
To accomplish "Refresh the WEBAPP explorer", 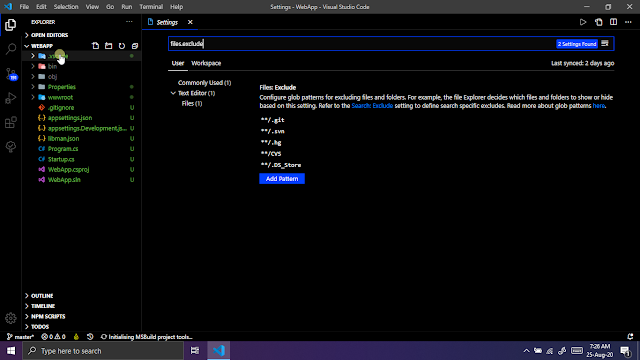I will click(122, 46).
